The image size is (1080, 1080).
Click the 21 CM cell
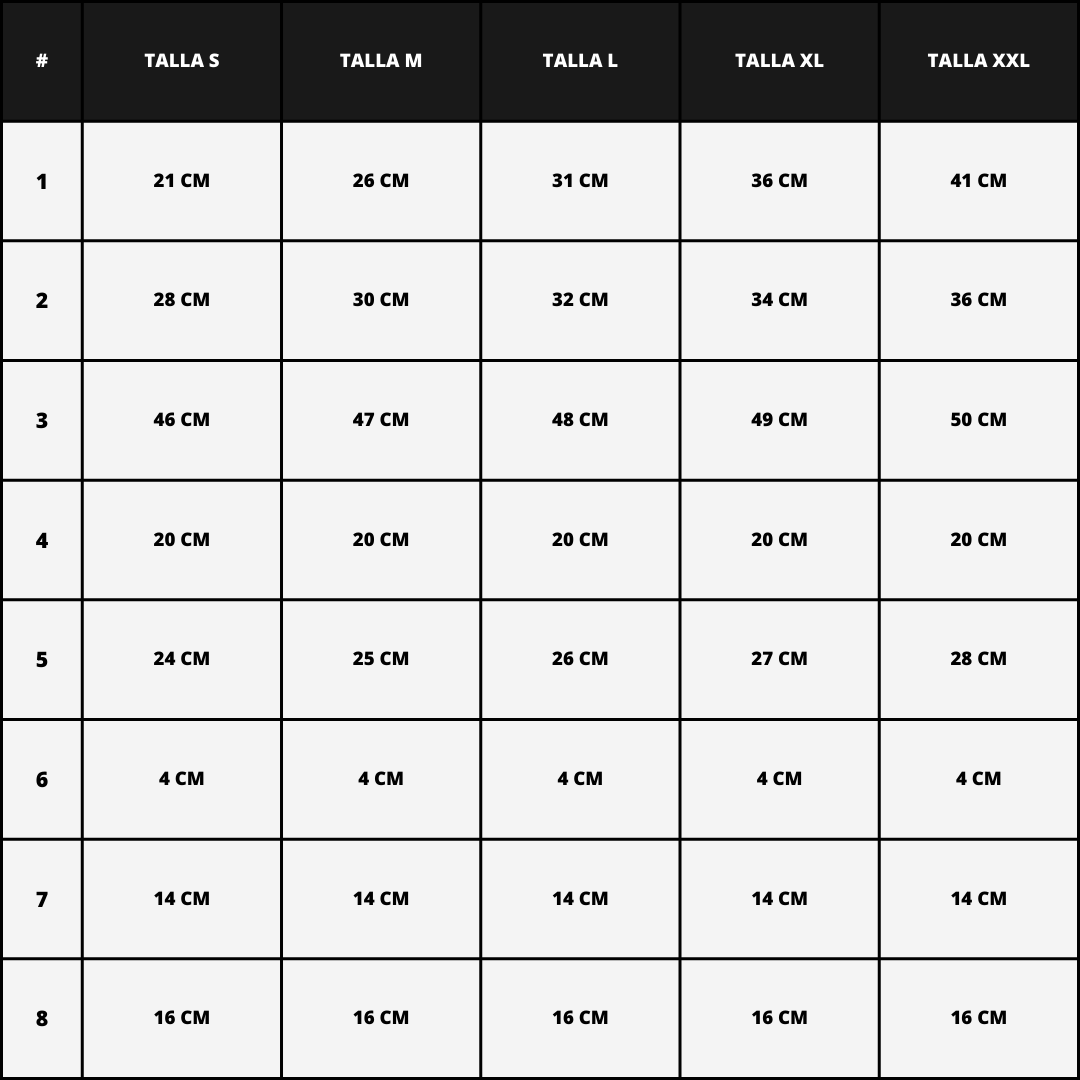pyautogui.click(x=182, y=181)
